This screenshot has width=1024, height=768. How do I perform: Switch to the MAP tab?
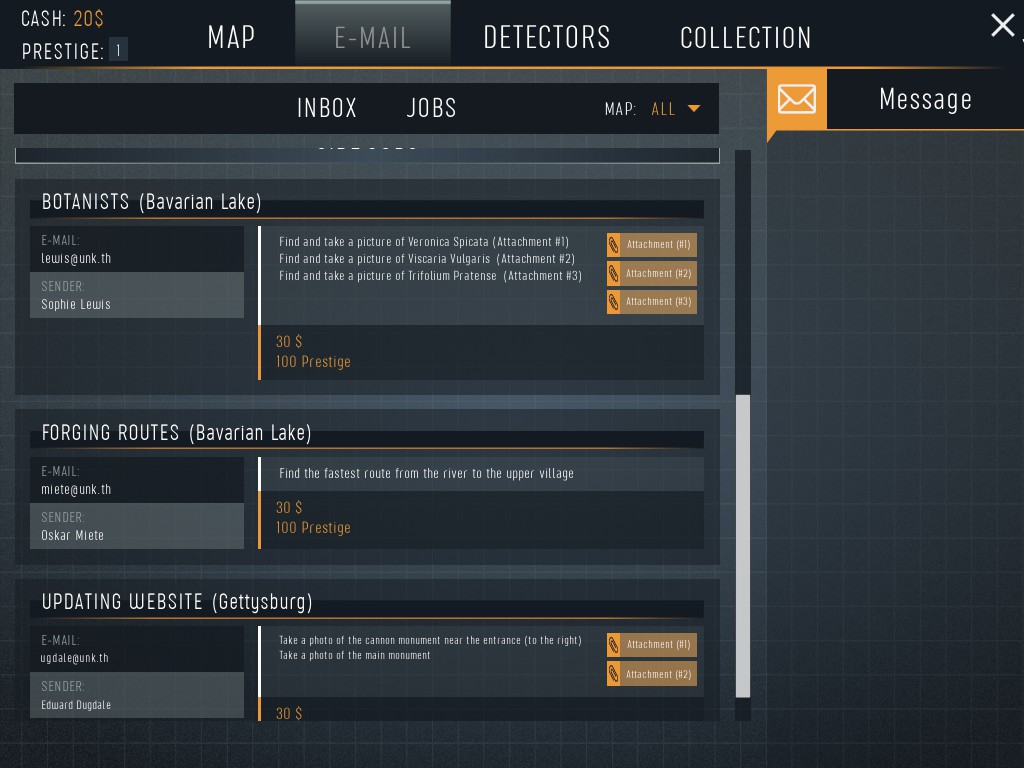[x=231, y=37]
